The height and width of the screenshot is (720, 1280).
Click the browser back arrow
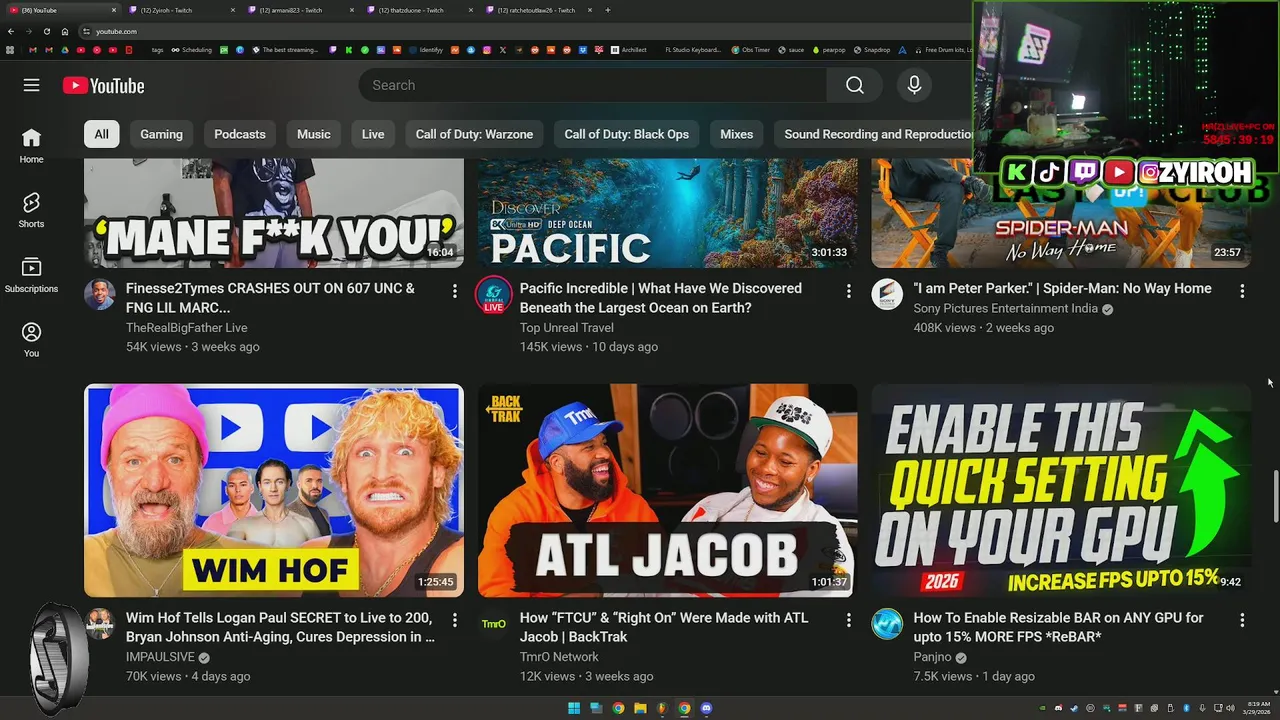click(11, 31)
